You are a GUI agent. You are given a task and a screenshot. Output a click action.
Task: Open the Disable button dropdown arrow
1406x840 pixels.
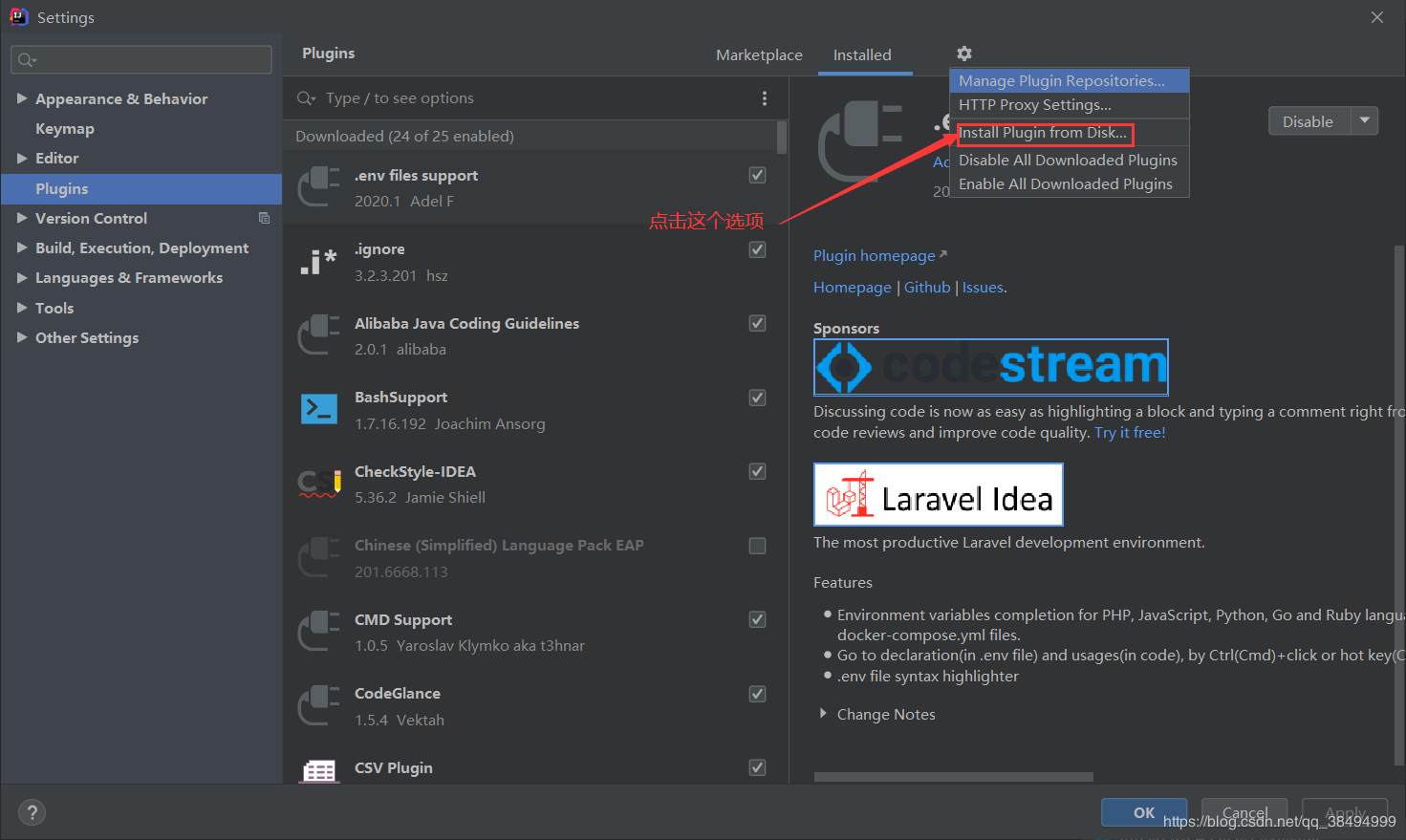coord(1365,120)
